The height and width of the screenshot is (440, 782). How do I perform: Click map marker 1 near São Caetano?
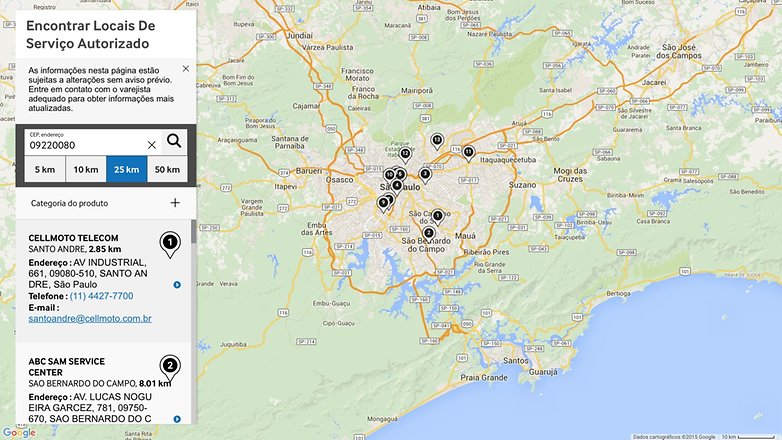click(437, 217)
